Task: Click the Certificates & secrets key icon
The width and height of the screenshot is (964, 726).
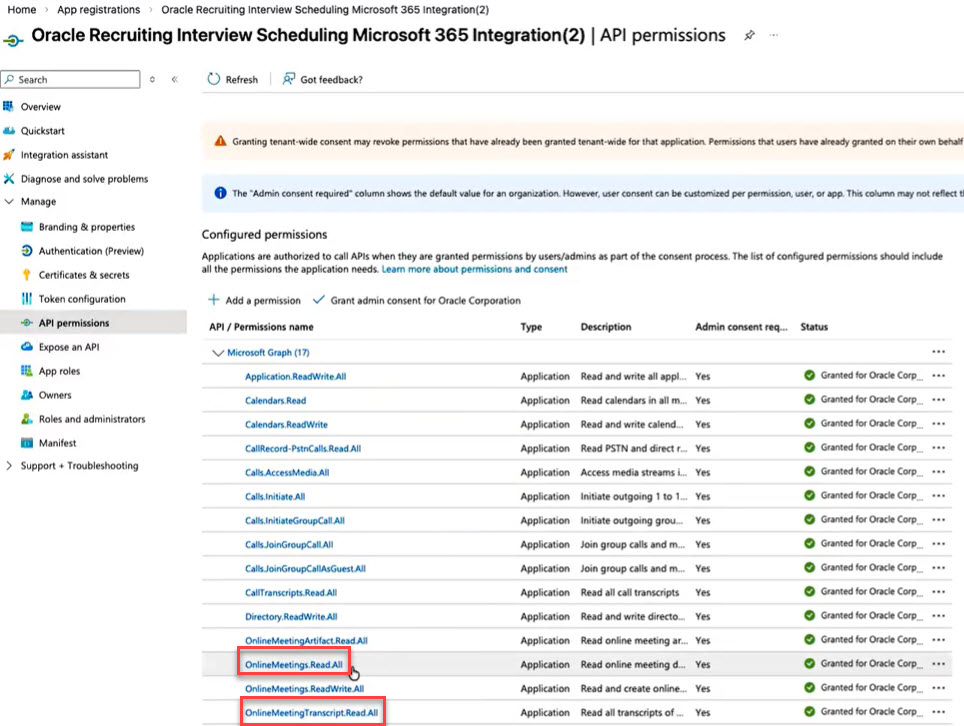Action: 26,275
